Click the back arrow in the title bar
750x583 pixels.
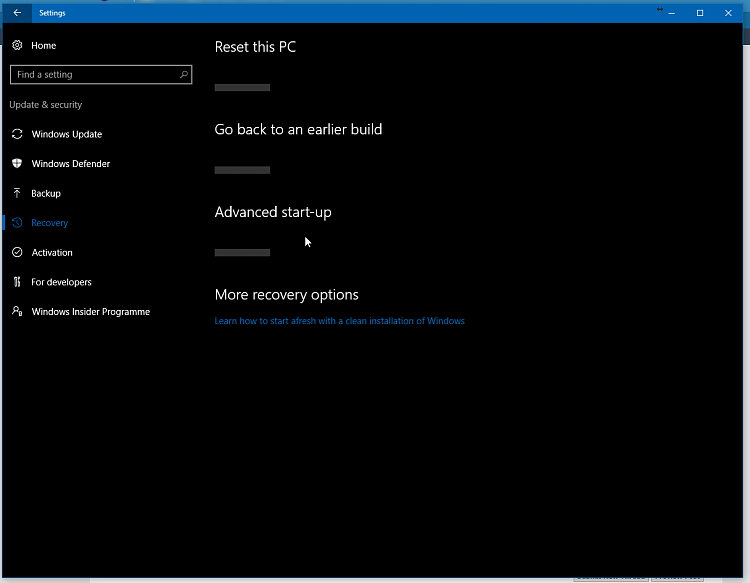pyautogui.click(x=17, y=13)
